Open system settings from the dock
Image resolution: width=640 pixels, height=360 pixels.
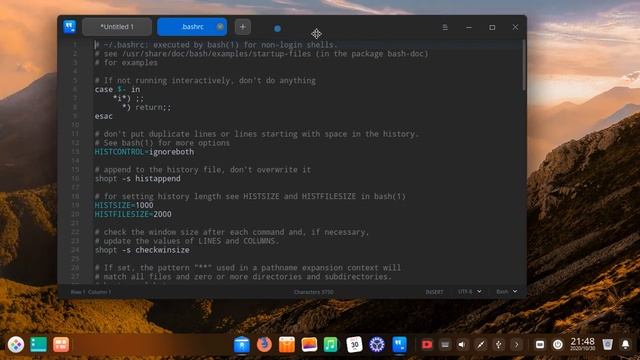click(x=377, y=344)
